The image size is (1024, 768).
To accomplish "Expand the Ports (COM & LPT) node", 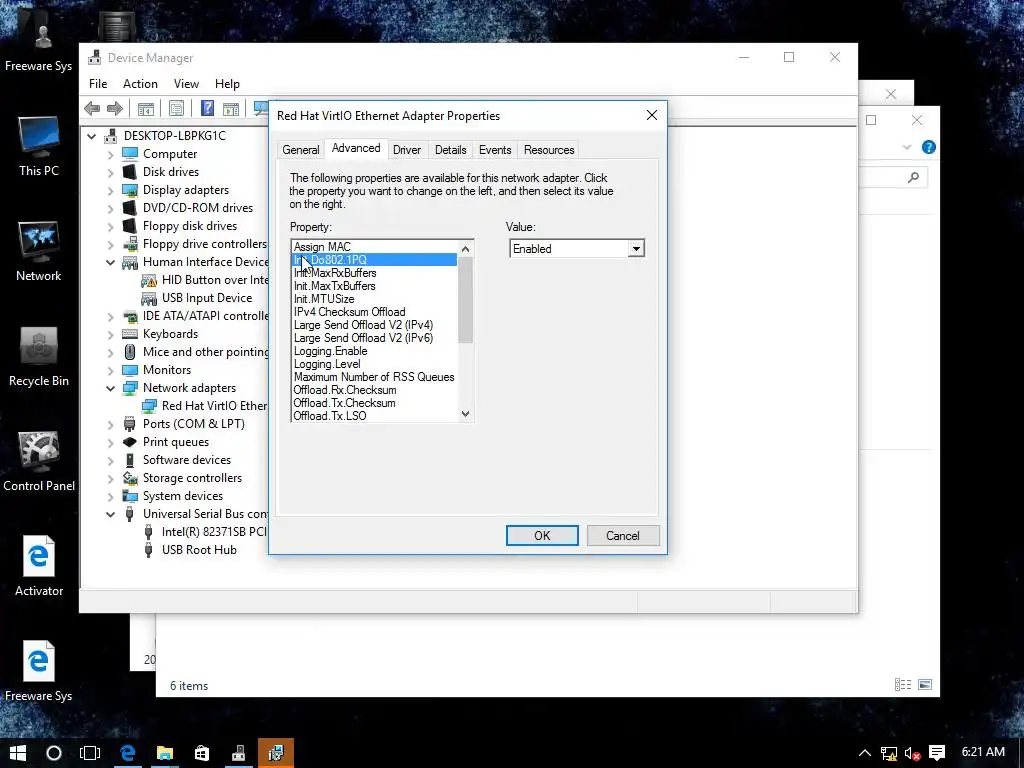I will point(110,424).
